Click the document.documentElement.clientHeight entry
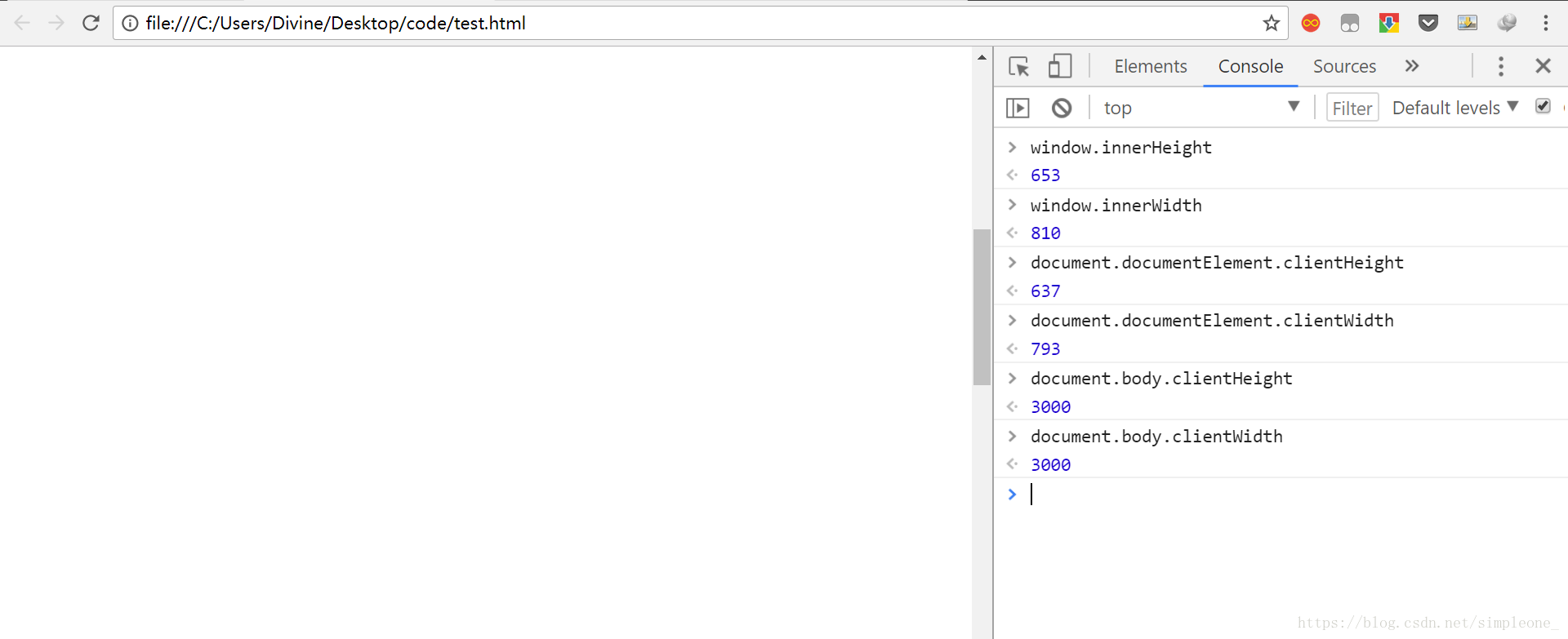1568x639 pixels. 1217,263
